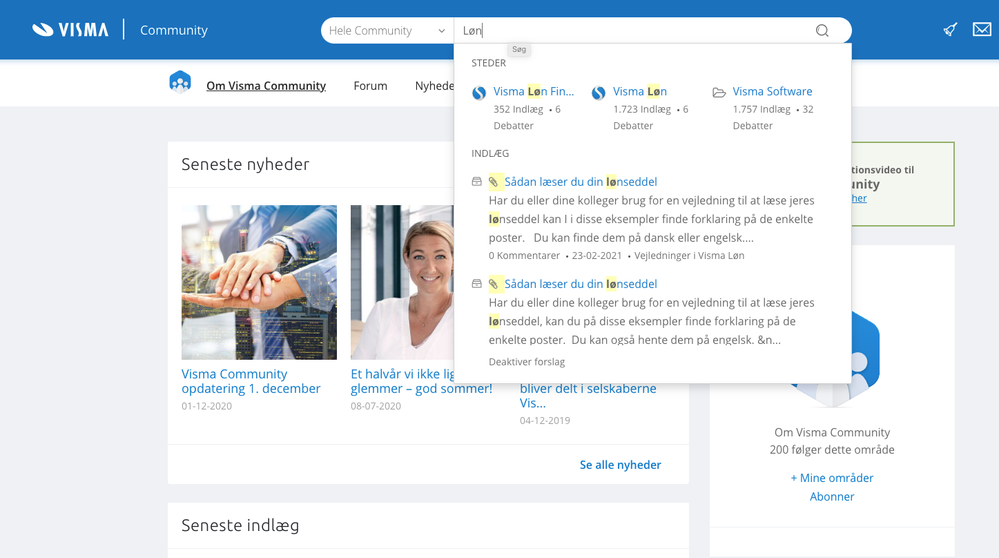Go to the Forum menu item
The height and width of the screenshot is (558, 999).
[370, 85]
